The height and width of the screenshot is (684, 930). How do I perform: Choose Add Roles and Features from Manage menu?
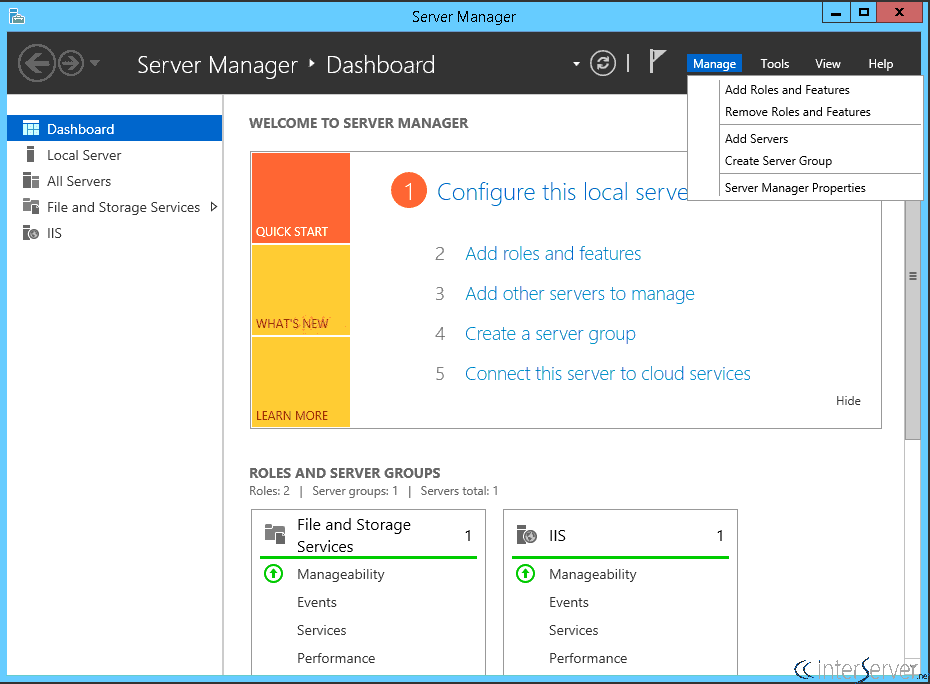click(x=787, y=90)
